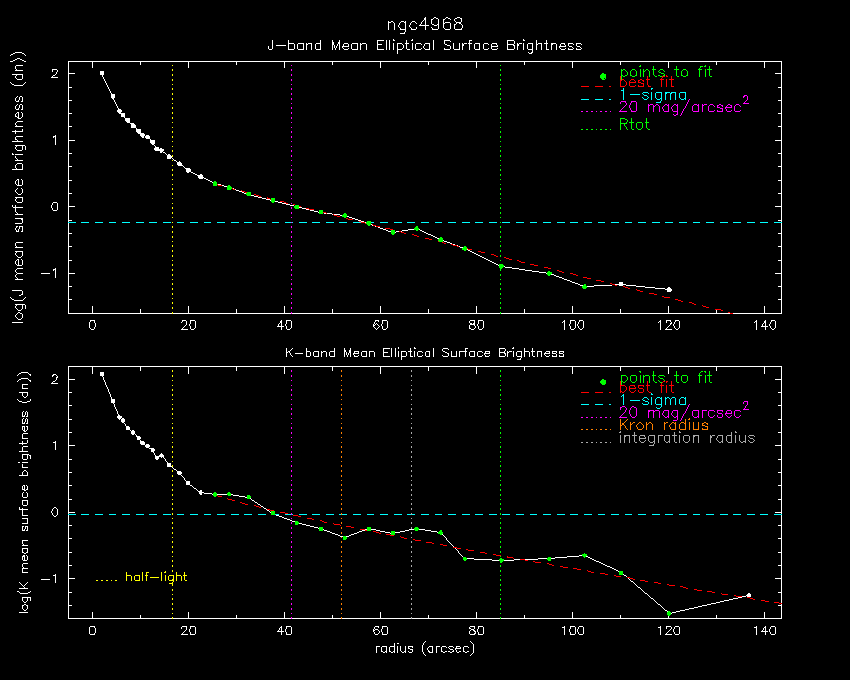This screenshot has height=680, width=850.
Task: Click the final white point in K-band plot
Action: coord(748,595)
